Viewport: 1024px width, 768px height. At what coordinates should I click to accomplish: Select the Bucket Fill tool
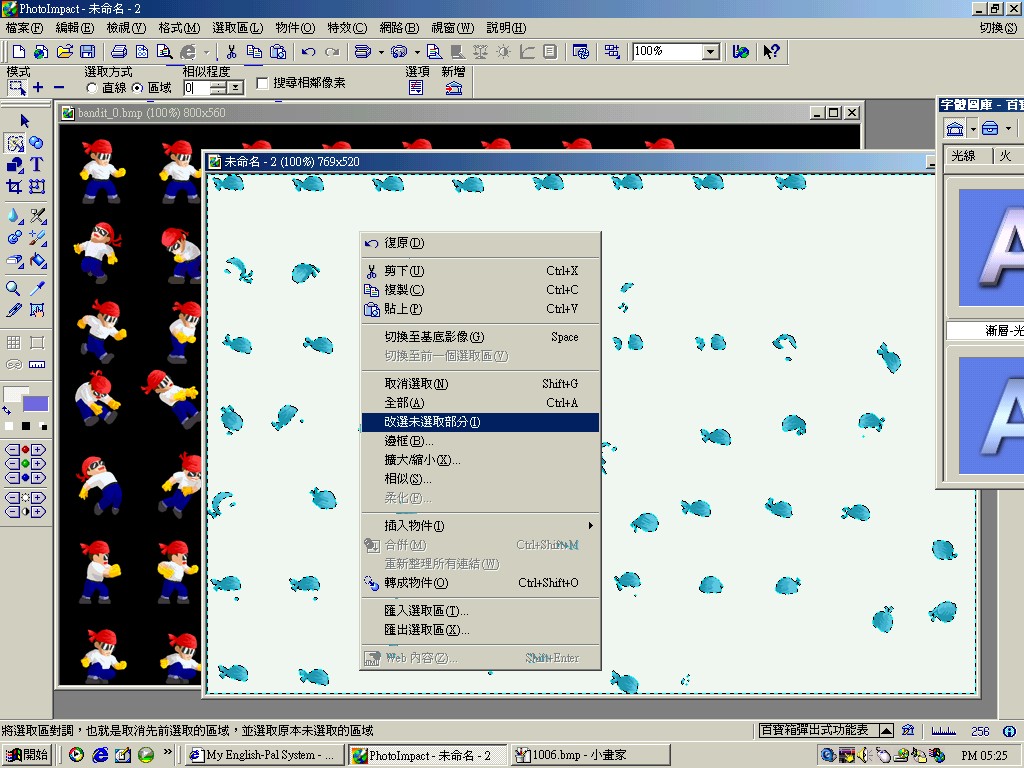click(x=37, y=261)
